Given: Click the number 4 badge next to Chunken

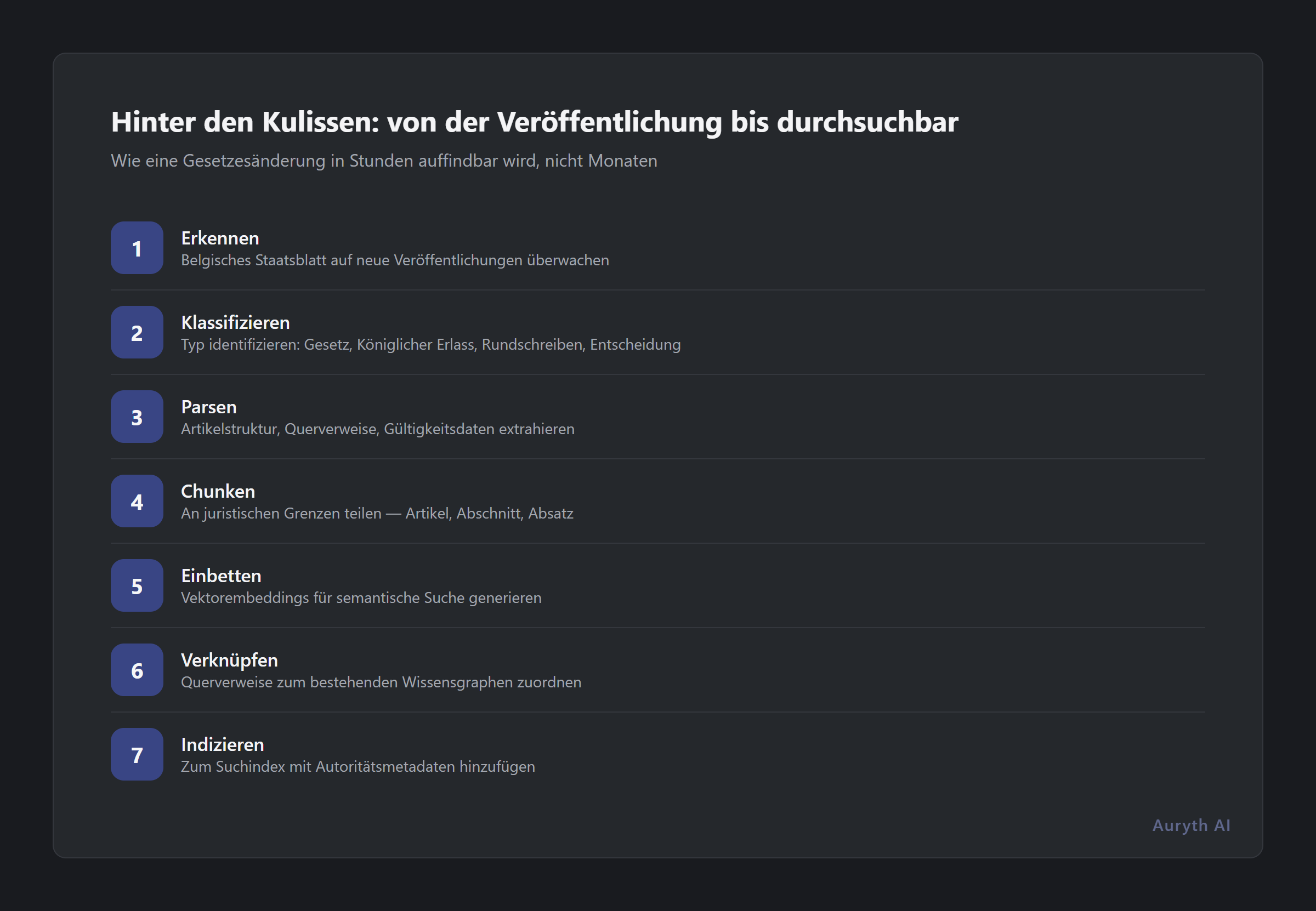Looking at the screenshot, I should pos(137,501).
